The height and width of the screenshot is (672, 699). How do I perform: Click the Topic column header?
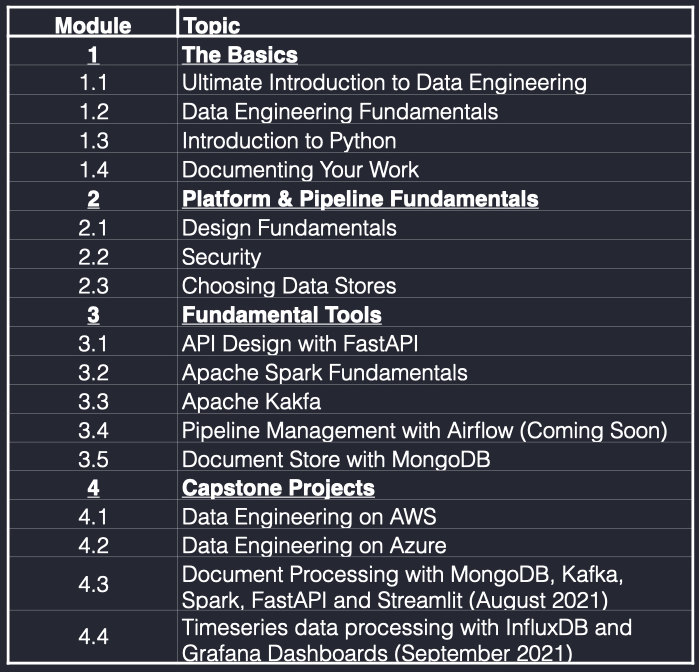click(212, 25)
